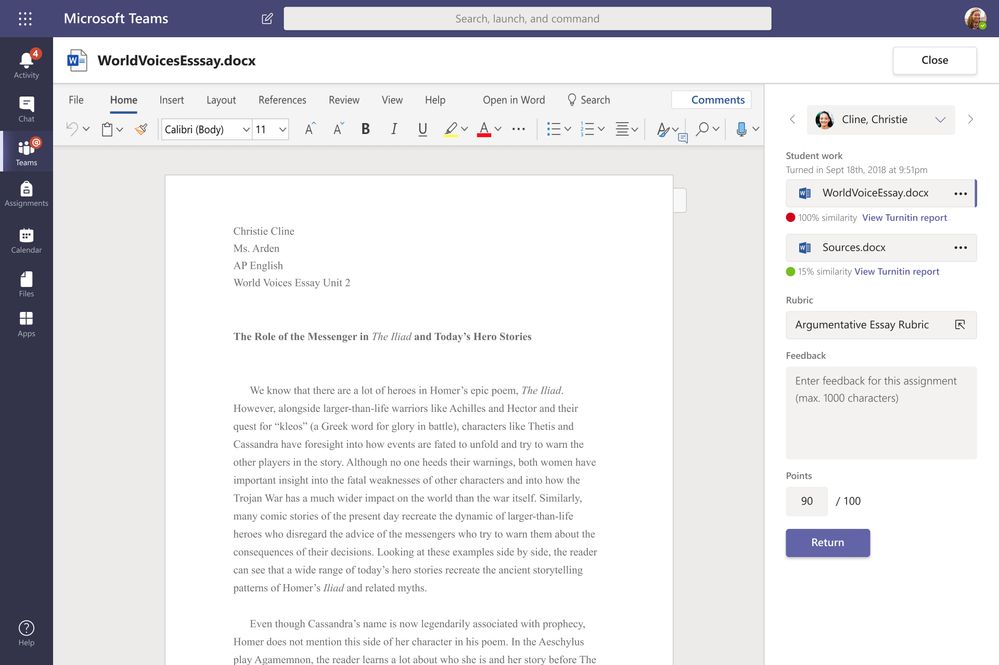The width and height of the screenshot is (999, 665).
Task: Expand numbered list dropdown arrow
Action: (x=601, y=129)
